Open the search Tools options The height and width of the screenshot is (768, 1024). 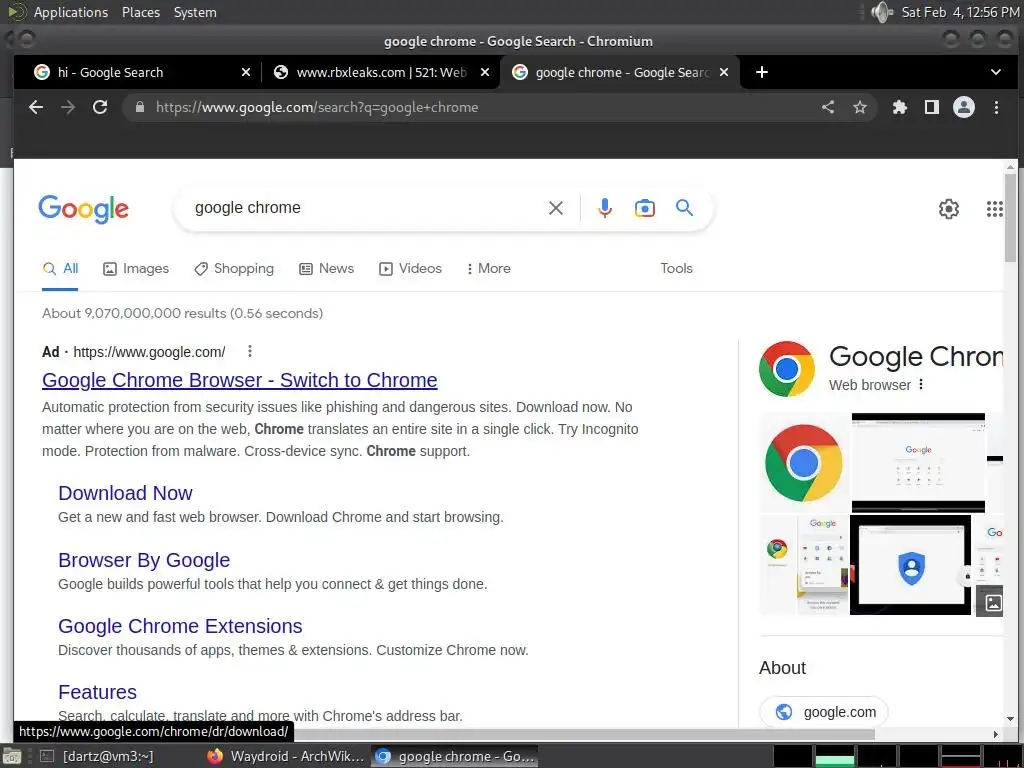click(x=676, y=268)
